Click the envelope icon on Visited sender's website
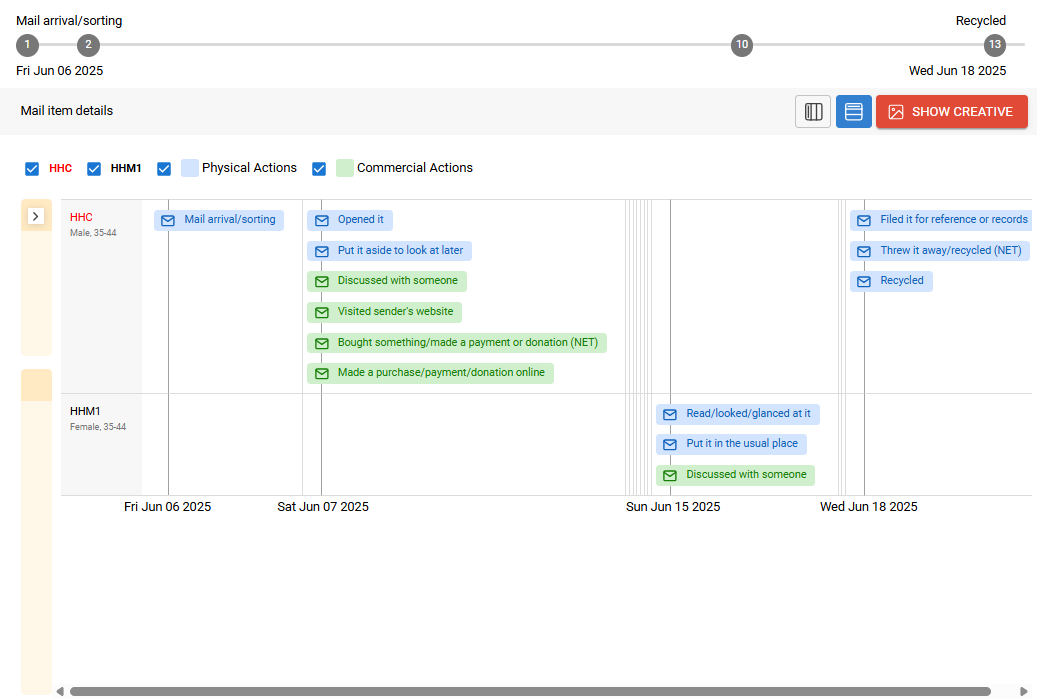The width and height of the screenshot is (1037, 698). [322, 312]
